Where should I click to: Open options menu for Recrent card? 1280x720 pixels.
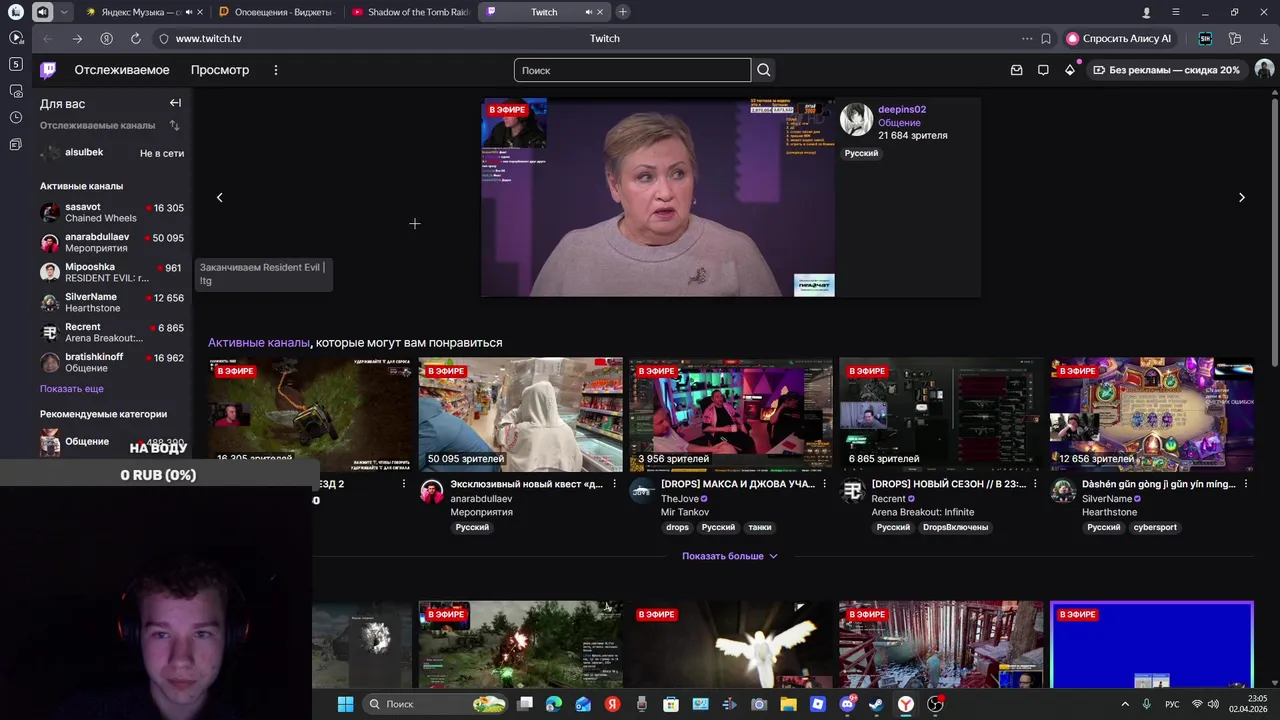click(x=1035, y=484)
